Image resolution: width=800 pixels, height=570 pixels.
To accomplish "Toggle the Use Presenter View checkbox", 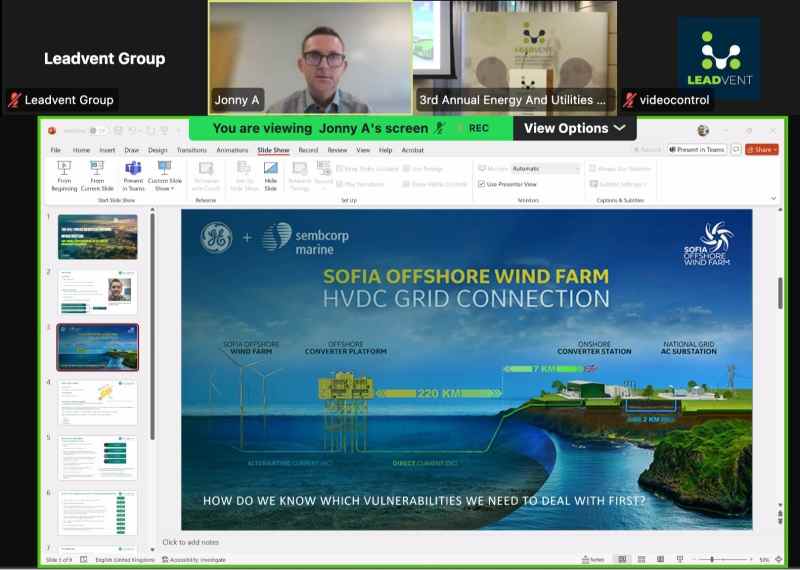I will click(x=481, y=184).
